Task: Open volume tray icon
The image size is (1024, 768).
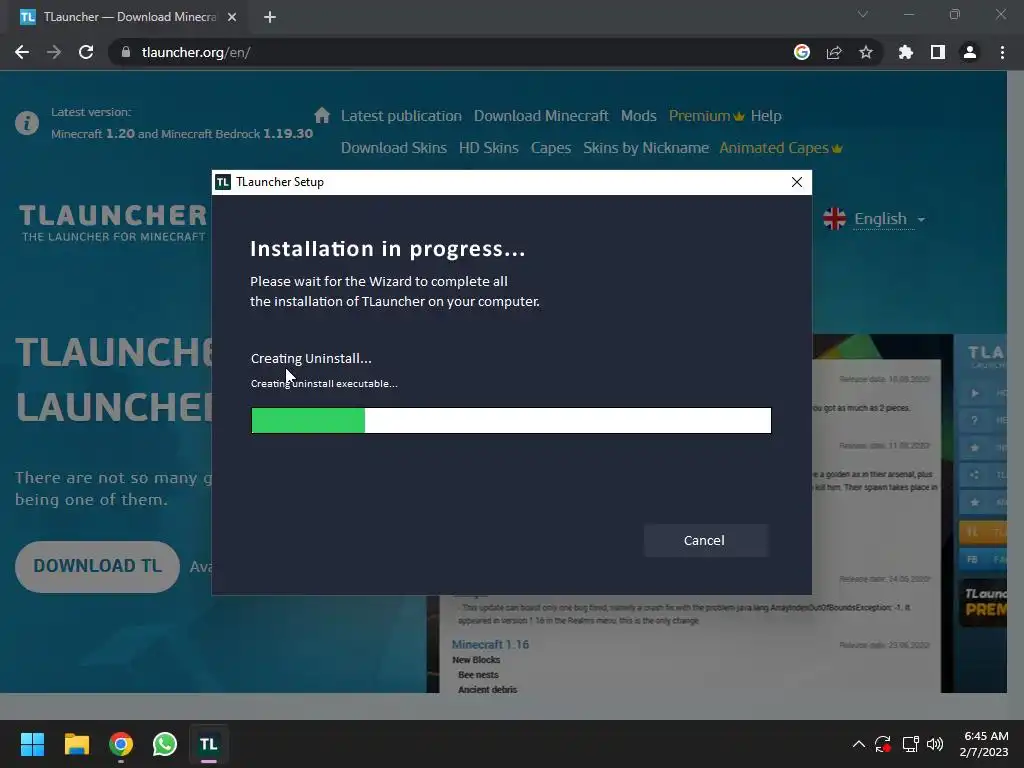Action: [x=935, y=744]
